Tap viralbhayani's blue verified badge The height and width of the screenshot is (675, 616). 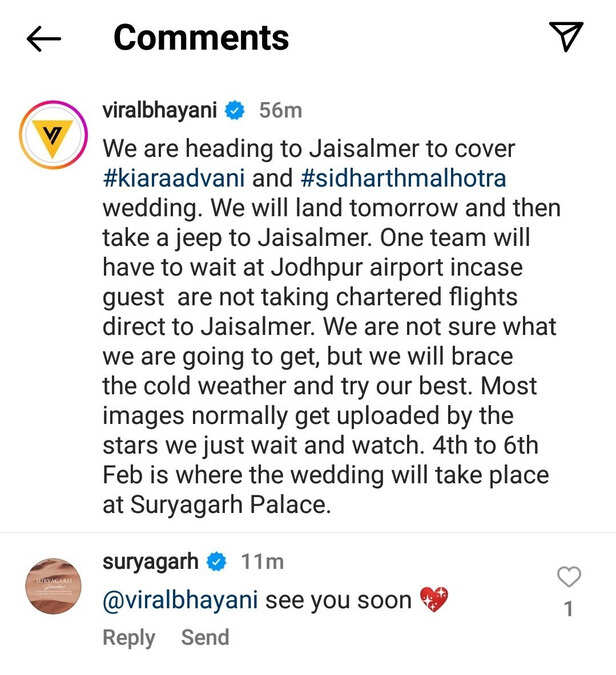(235, 110)
